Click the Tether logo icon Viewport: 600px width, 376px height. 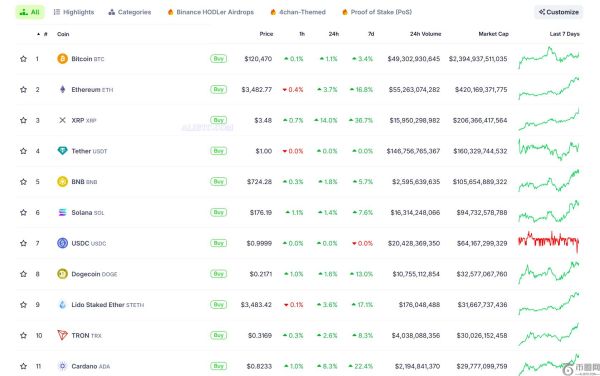click(x=62, y=151)
